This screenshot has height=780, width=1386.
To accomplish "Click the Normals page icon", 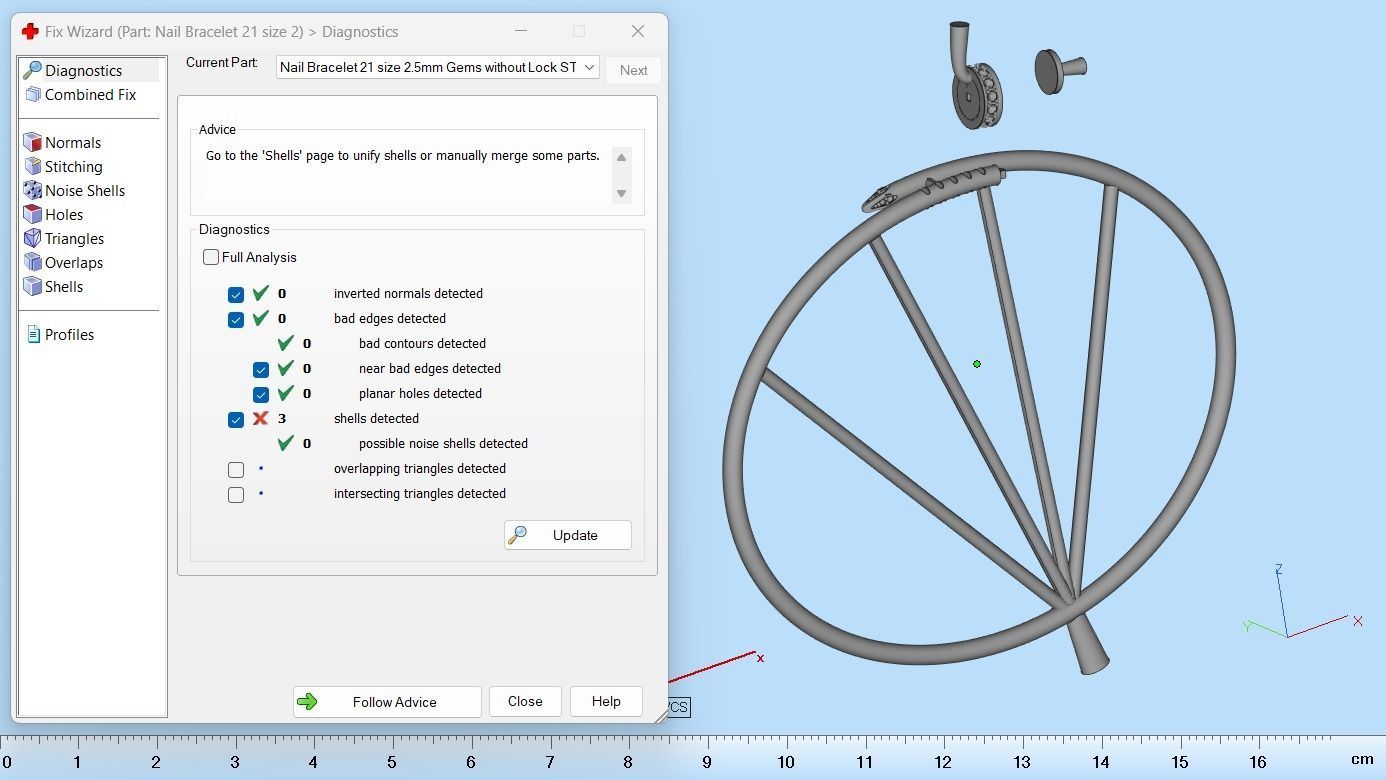I will tap(32, 142).
